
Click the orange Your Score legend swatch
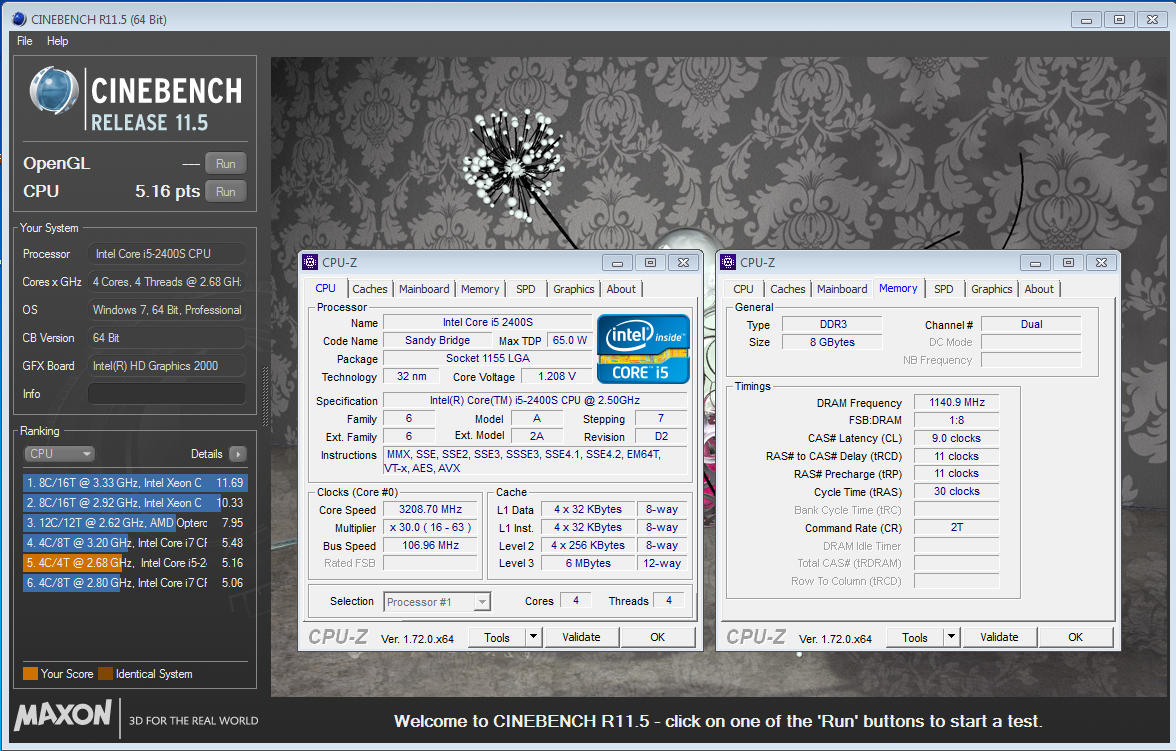30,674
